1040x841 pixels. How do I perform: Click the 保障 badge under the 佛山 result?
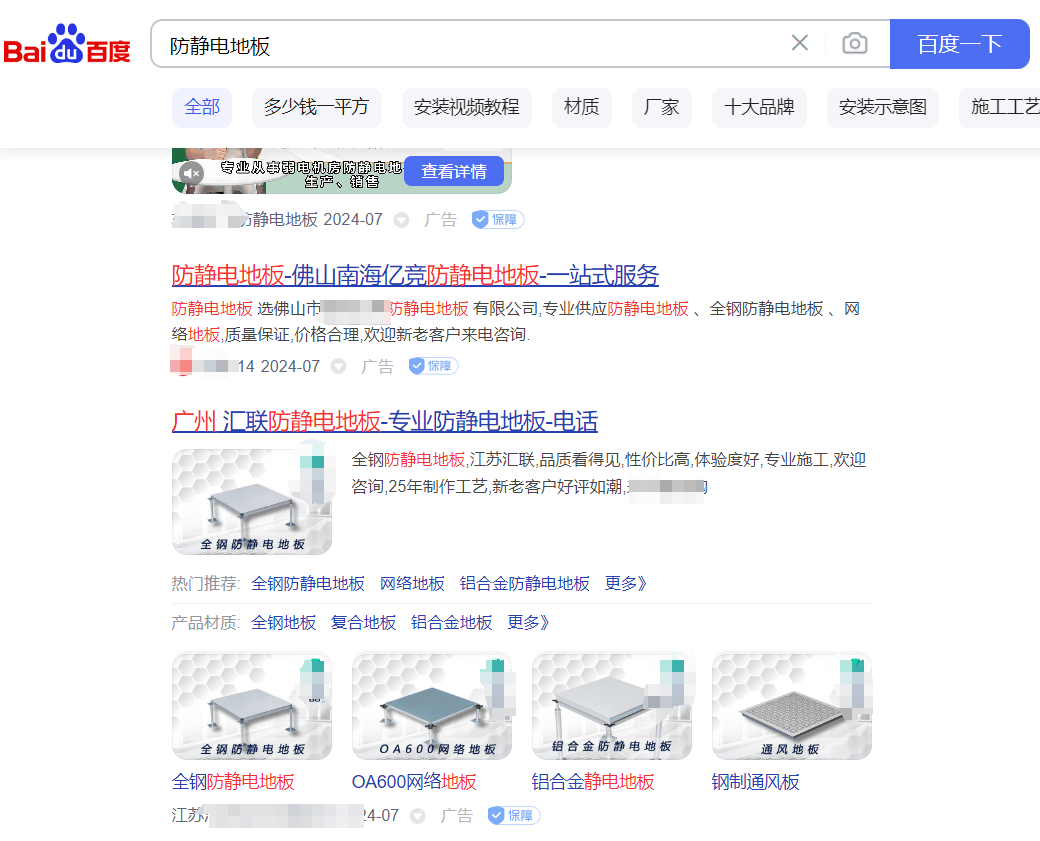[433, 366]
